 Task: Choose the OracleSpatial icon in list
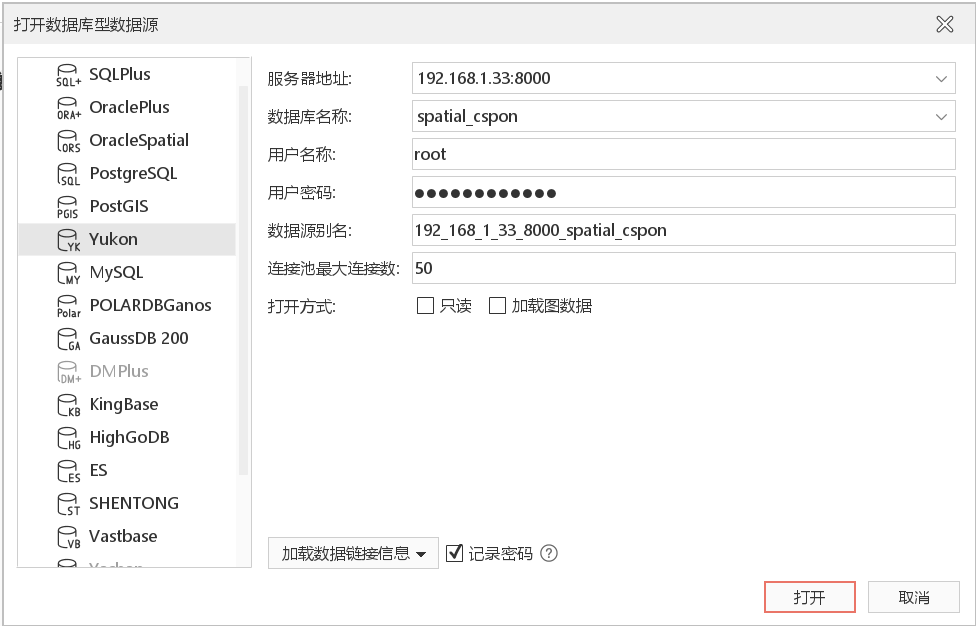[68, 141]
